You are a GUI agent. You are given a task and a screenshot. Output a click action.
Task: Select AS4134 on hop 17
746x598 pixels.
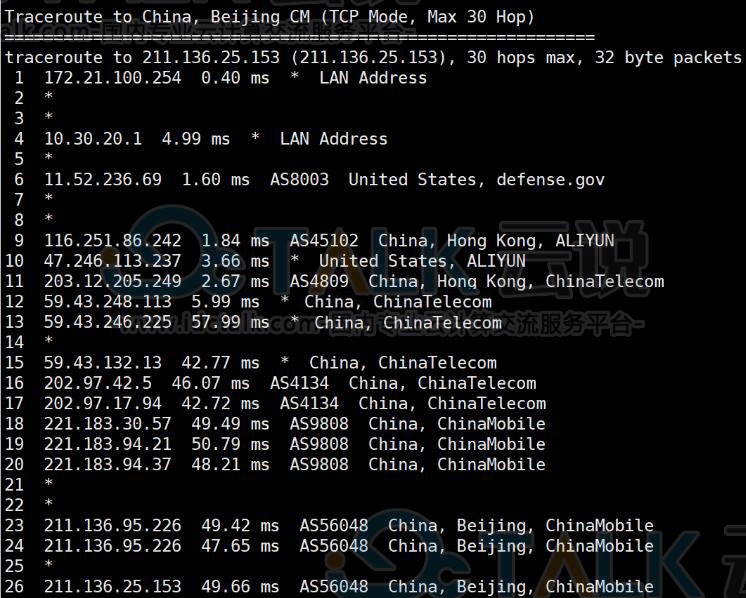click(x=309, y=403)
